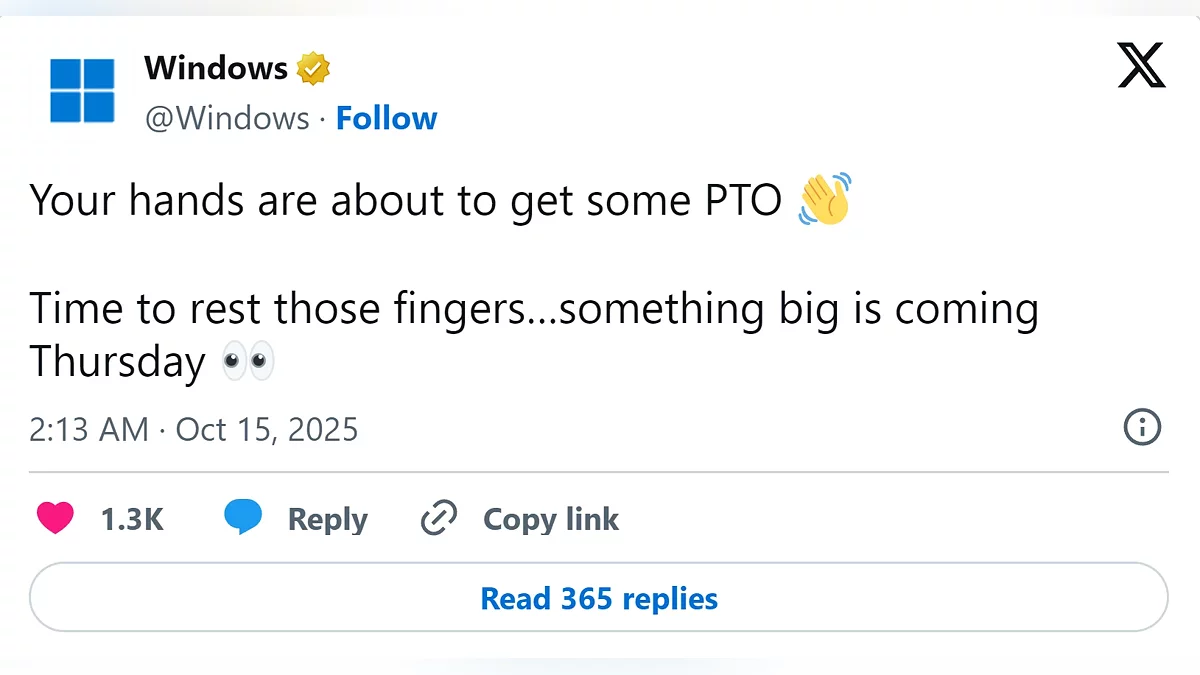Open the tweet info circle icon
The height and width of the screenshot is (675, 1200).
tap(1142, 428)
